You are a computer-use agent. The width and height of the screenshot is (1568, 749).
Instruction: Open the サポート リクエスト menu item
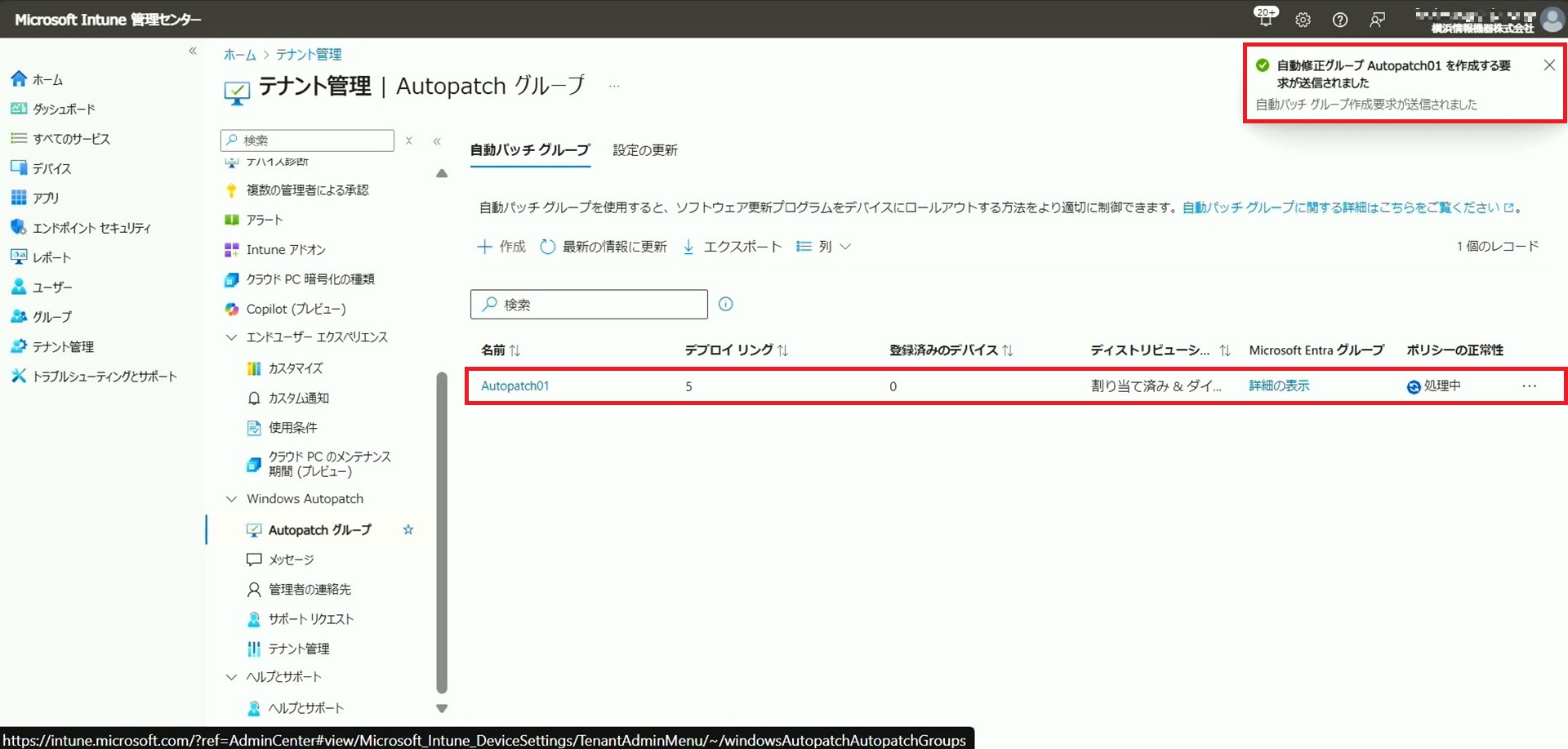point(310,619)
